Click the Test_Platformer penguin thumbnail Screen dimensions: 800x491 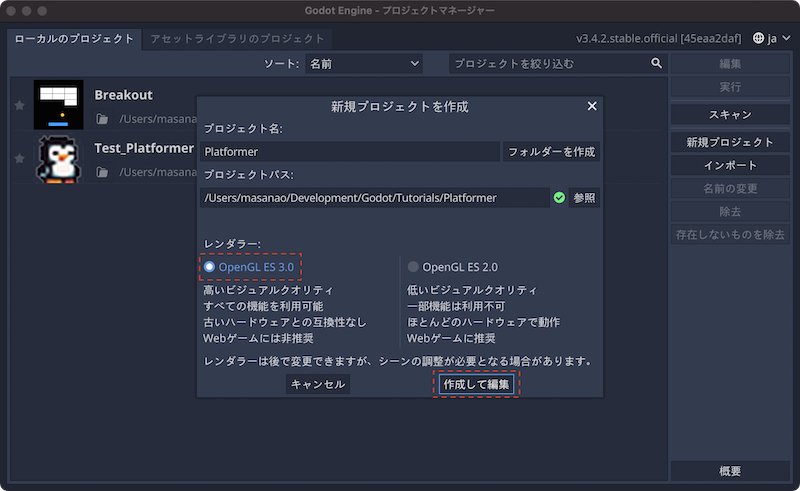[59, 158]
